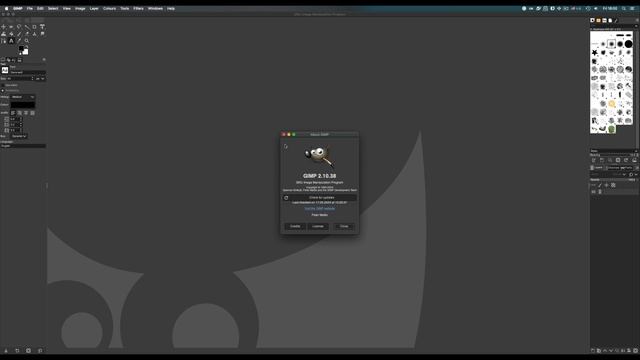Select the Paths tool
The image size is (640, 360).
pos(3,41)
